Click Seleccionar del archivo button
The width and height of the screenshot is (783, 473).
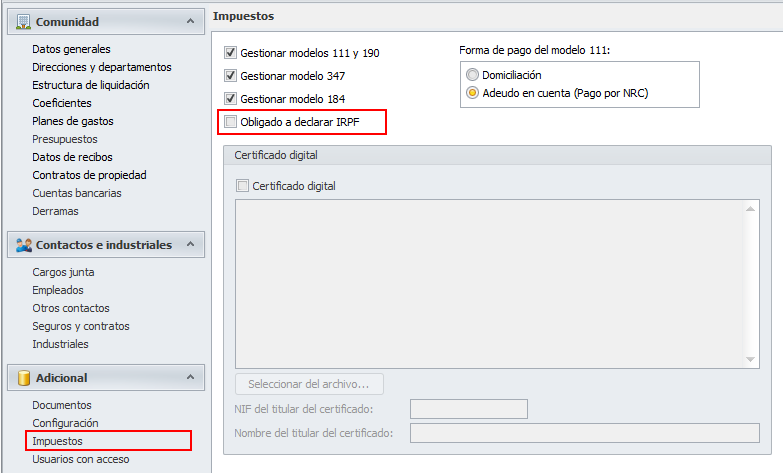point(309,384)
